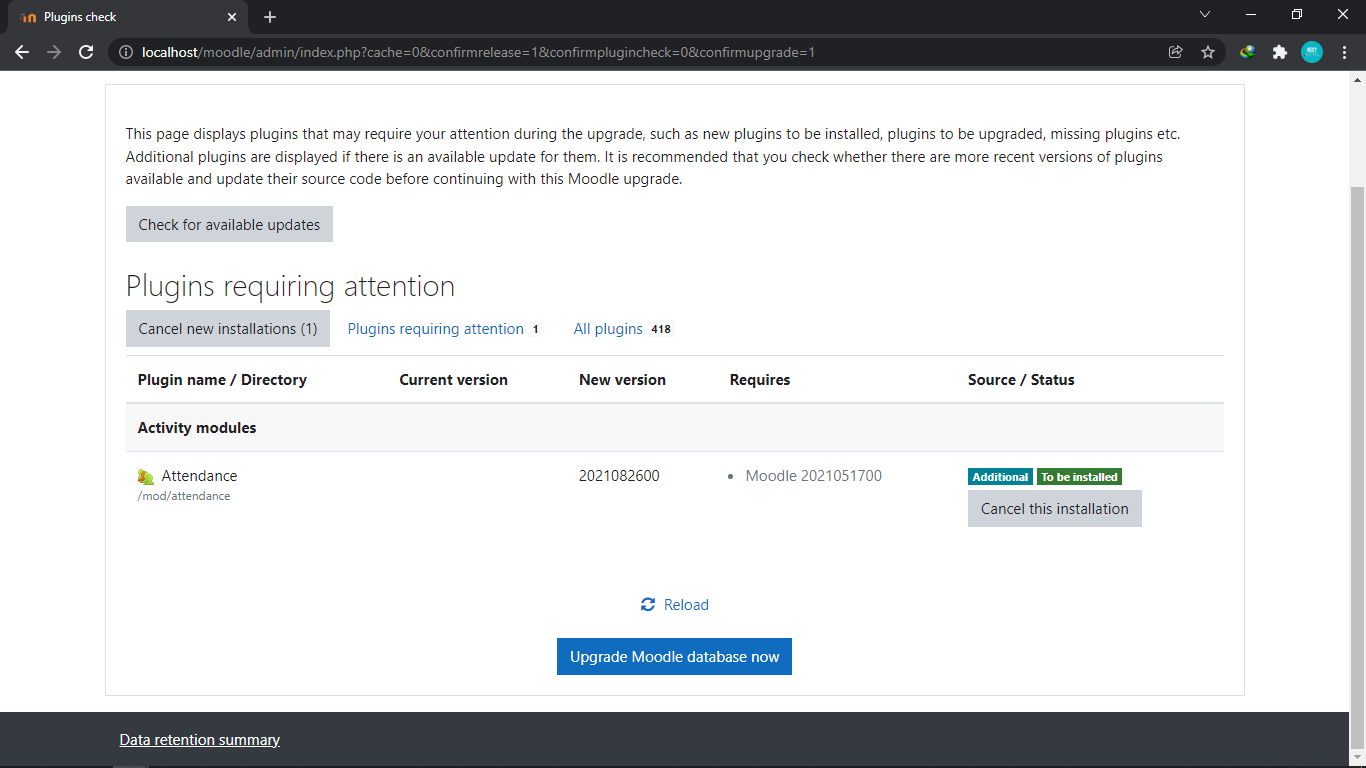The height and width of the screenshot is (768, 1366).
Task: Cancel this installation of Attendance
Action: tap(1055, 508)
